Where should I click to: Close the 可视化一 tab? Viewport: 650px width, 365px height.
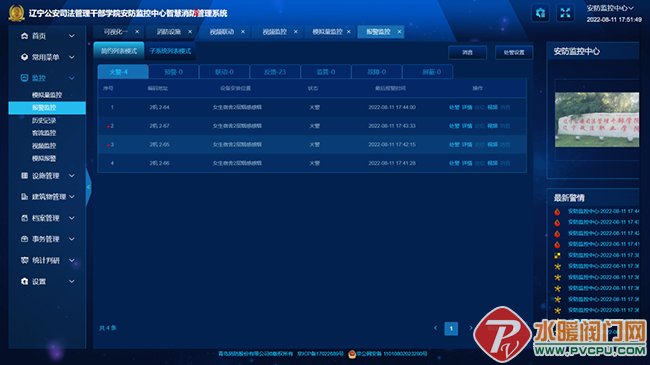click(x=137, y=32)
